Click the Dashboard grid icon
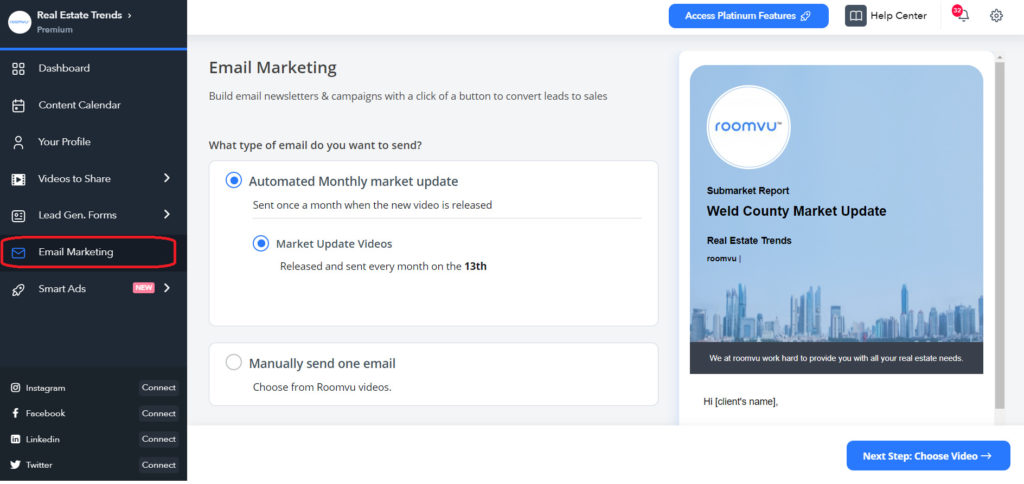This screenshot has width=1024, height=484. pyautogui.click(x=18, y=68)
